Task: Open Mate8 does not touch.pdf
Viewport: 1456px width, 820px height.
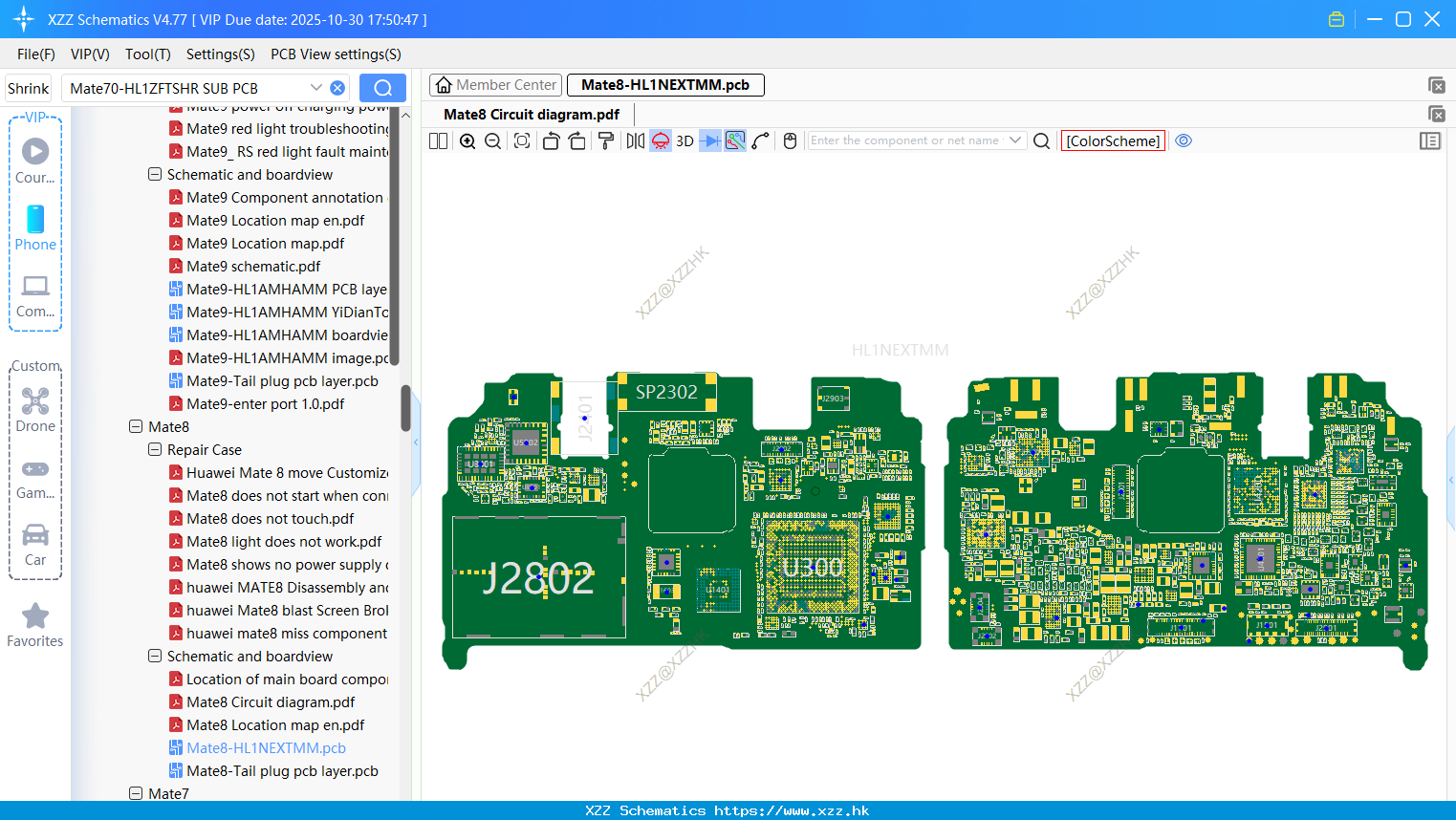Action: tap(271, 519)
